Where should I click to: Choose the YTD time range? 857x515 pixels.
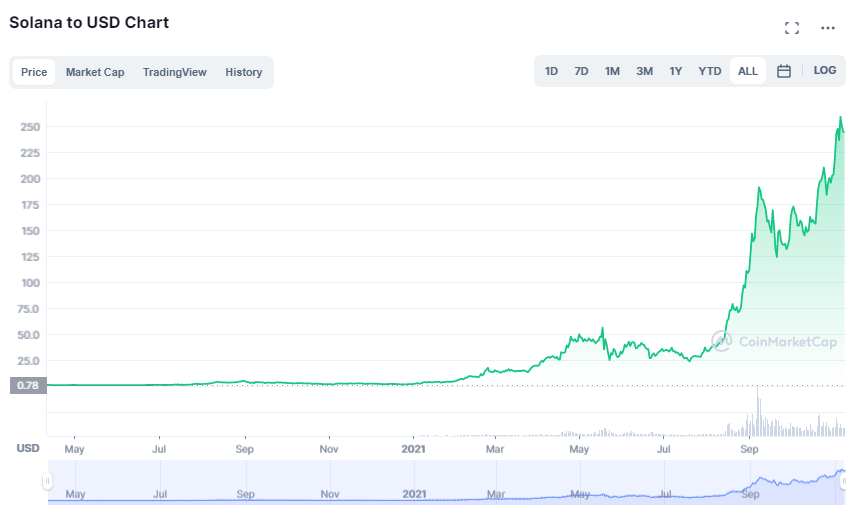pyautogui.click(x=709, y=71)
